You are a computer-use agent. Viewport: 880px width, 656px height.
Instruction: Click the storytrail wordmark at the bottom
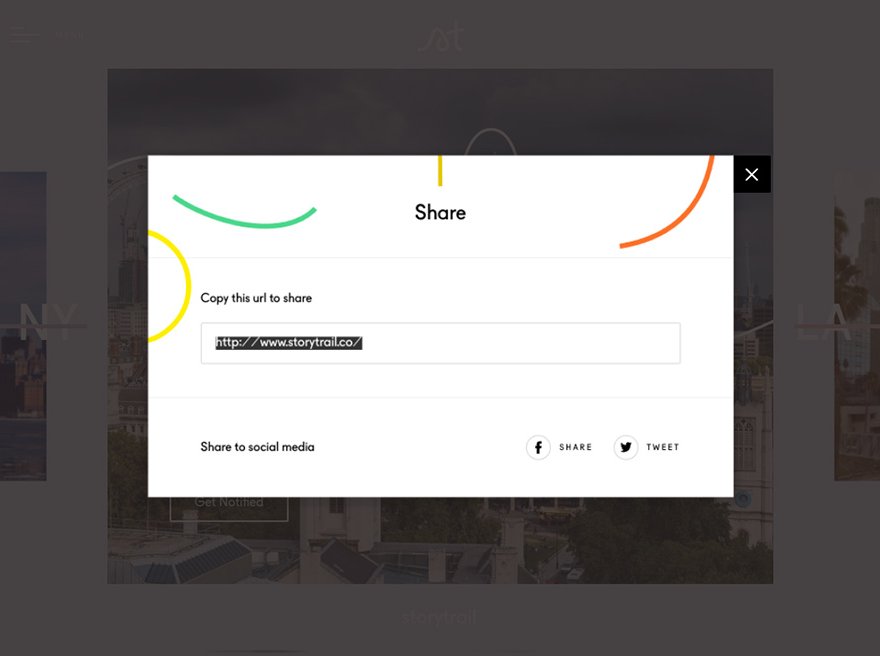(x=440, y=617)
